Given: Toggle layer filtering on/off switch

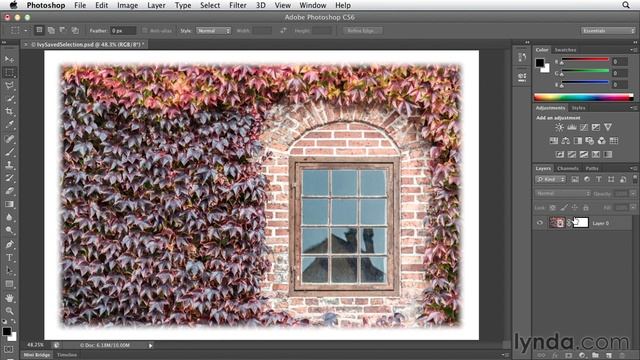Looking at the screenshot, I should pos(634,179).
